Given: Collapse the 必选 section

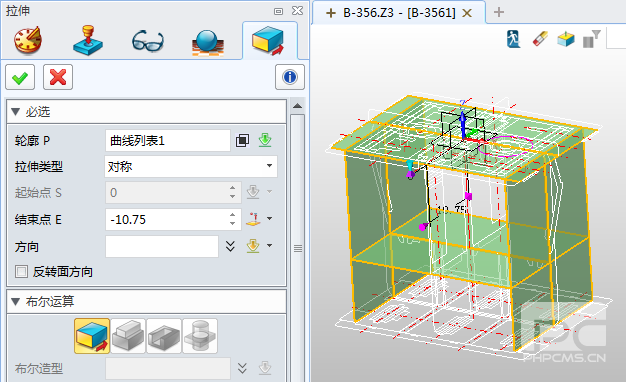Looking at the screenshot, I should [16, 112].
